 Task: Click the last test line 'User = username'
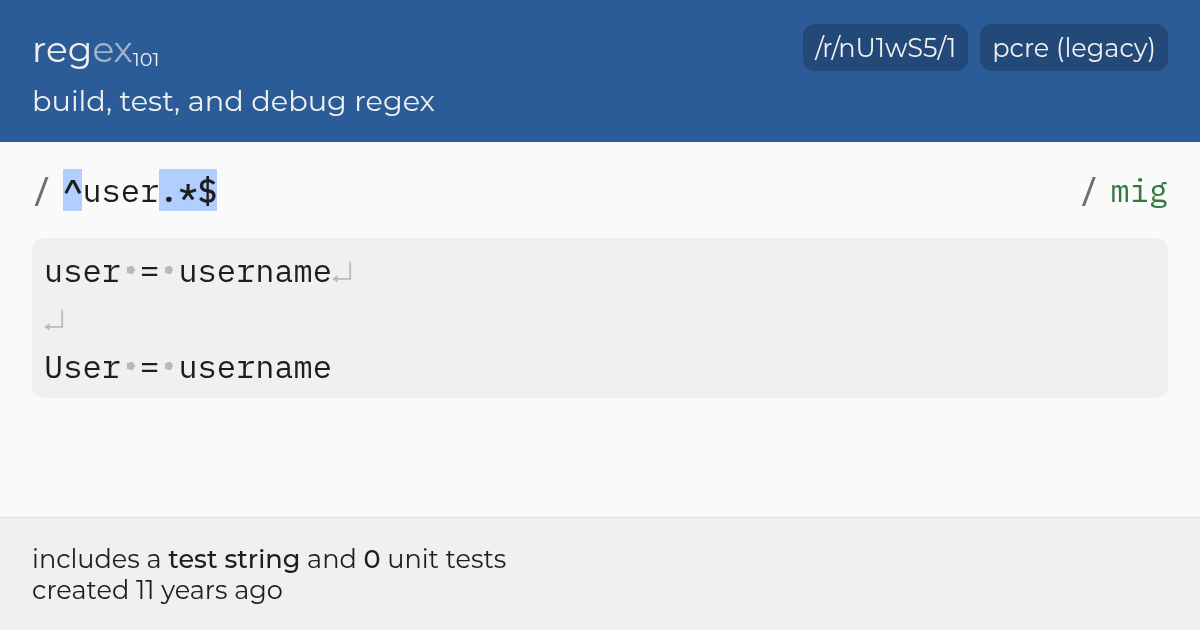pyautogui.click(x=188, y=368)
